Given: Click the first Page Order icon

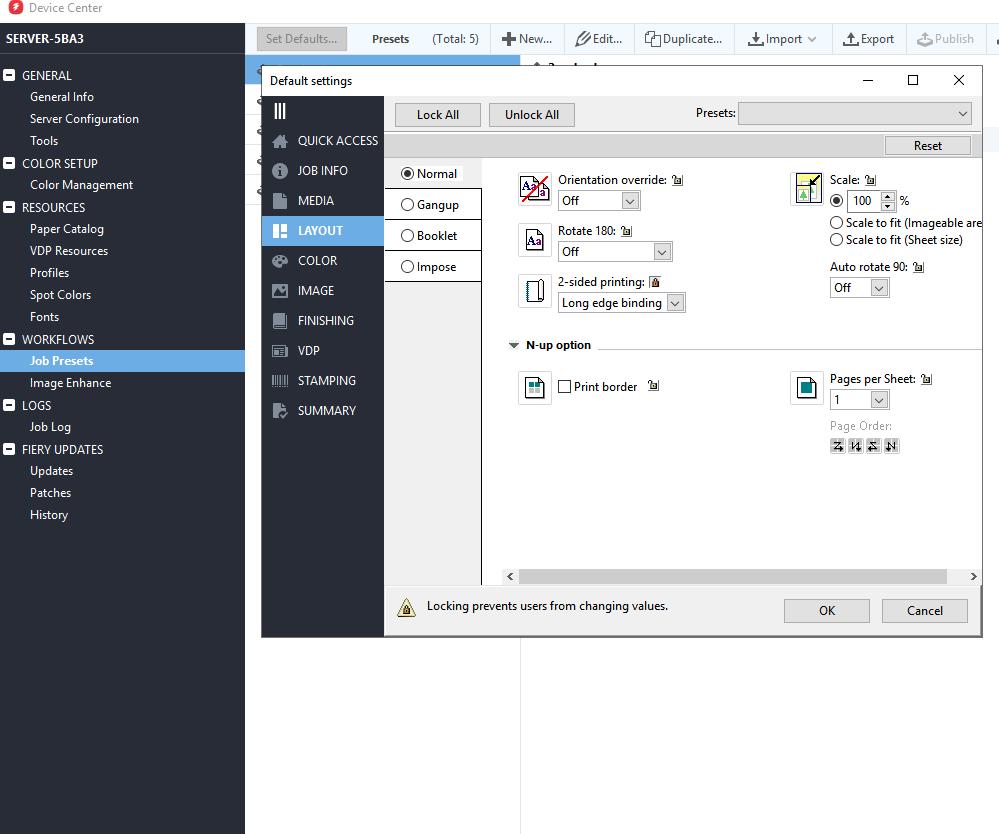Looking at the screenshot, I should (838, 446).
